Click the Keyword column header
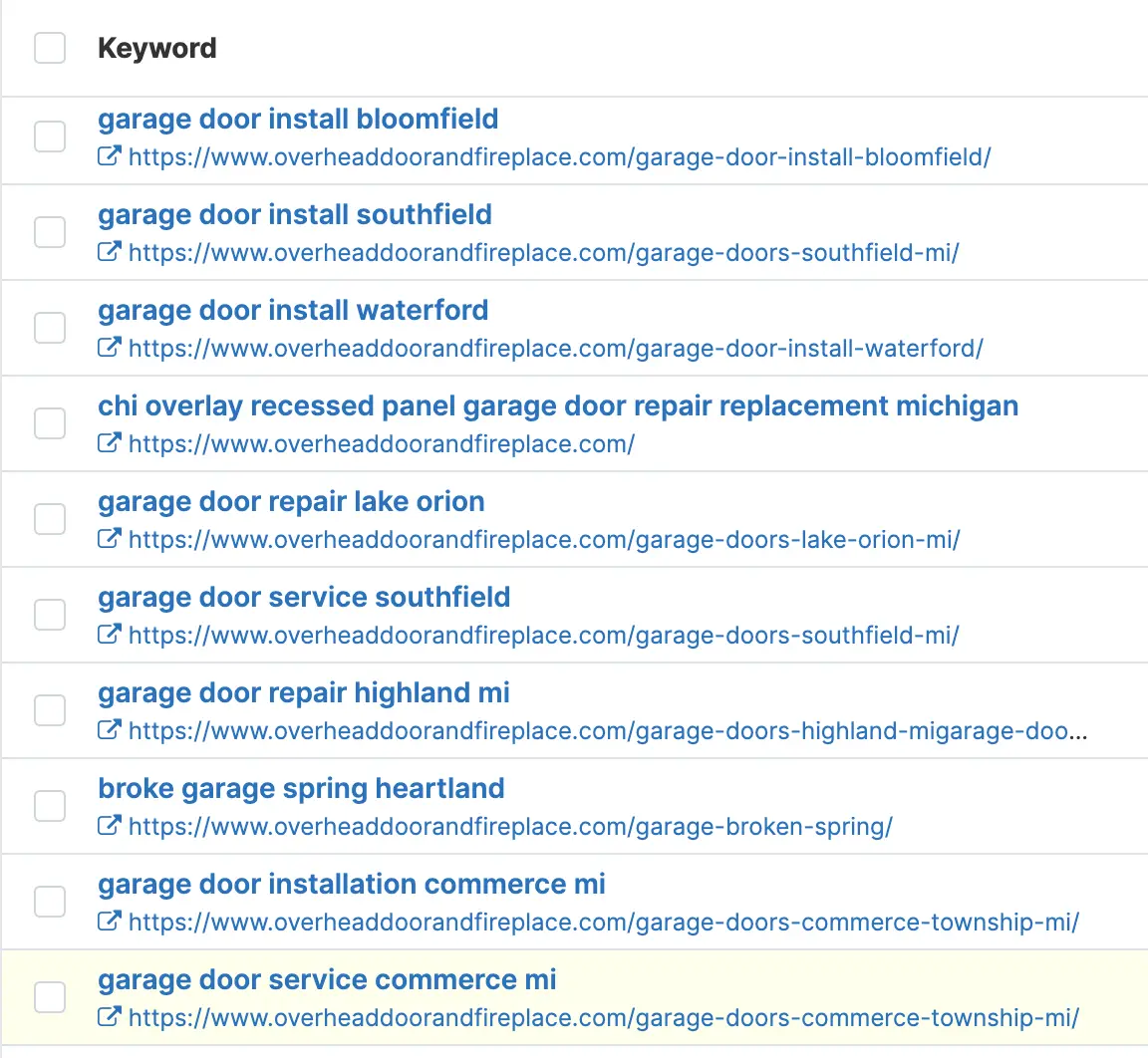Image resolution: width=1148 pixels, height=1058 pixels. 156,48
